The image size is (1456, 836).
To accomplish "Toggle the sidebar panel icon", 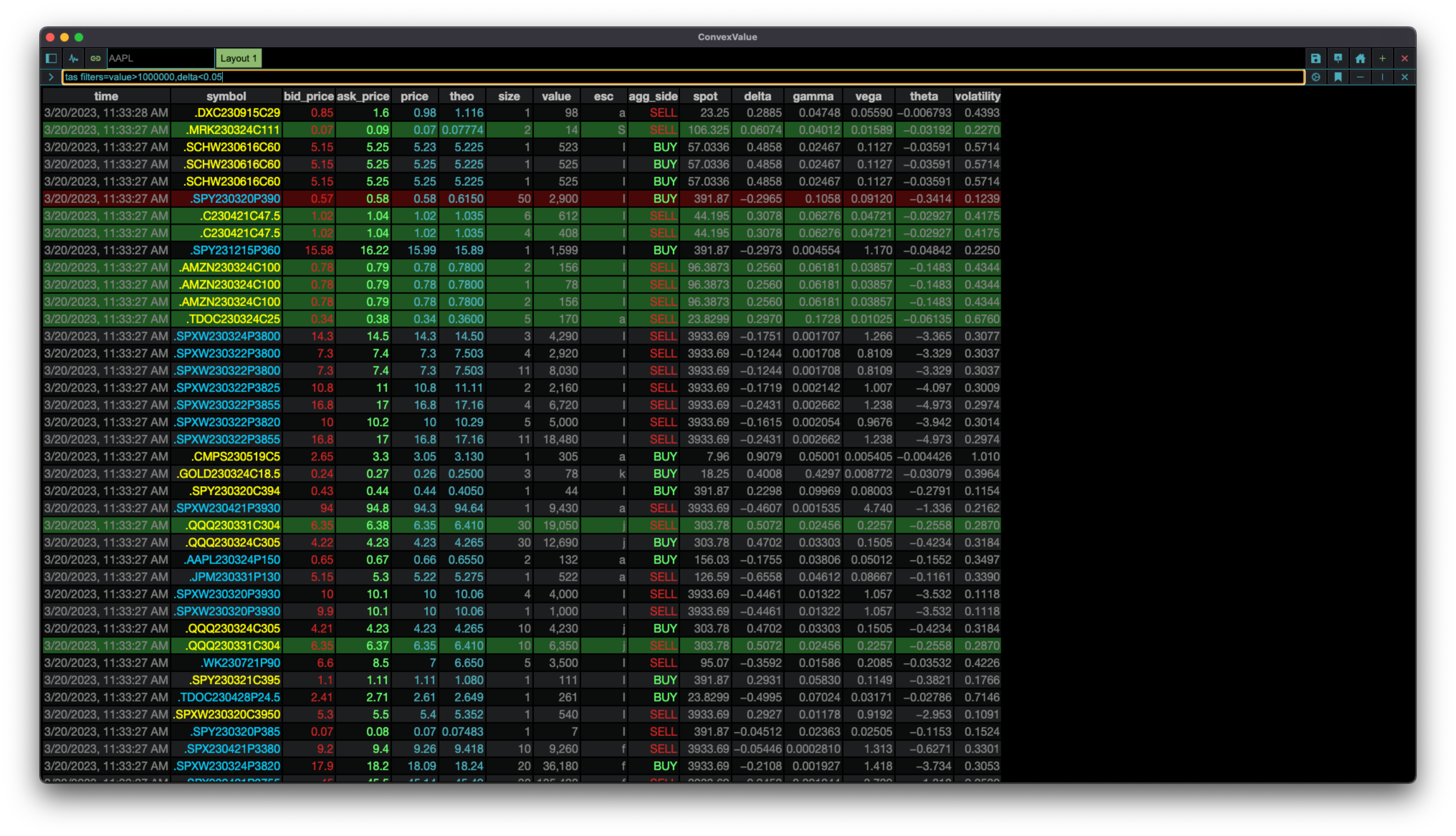I will 51,58.
